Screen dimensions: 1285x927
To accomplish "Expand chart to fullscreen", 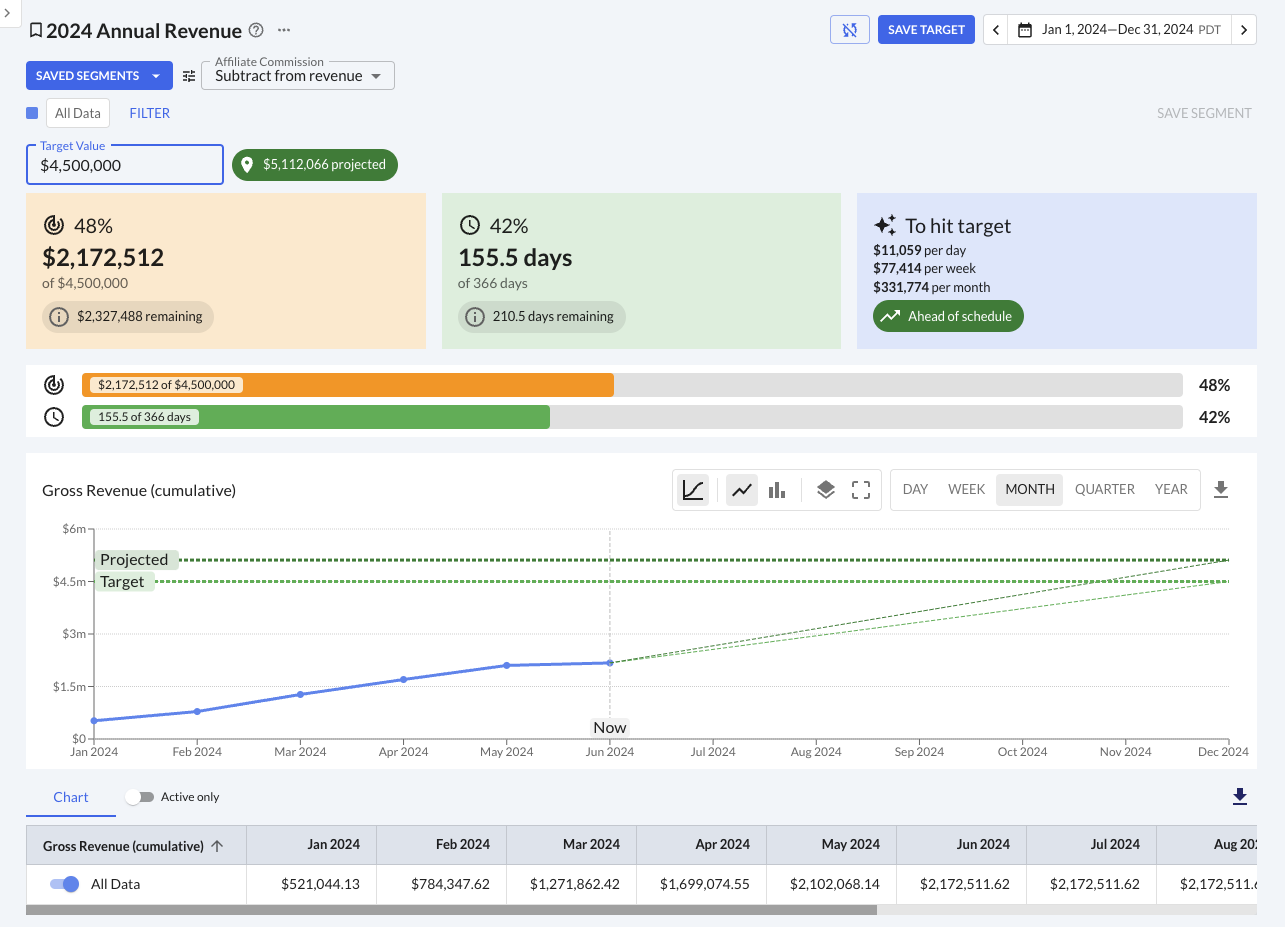I will pos(861,490).
